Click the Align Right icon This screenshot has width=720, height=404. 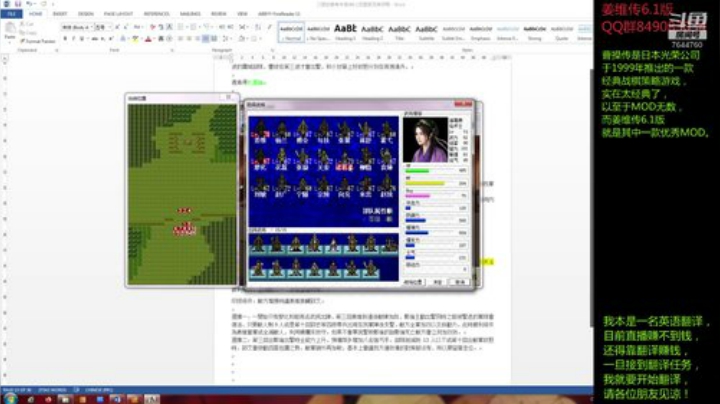[197, 39]
